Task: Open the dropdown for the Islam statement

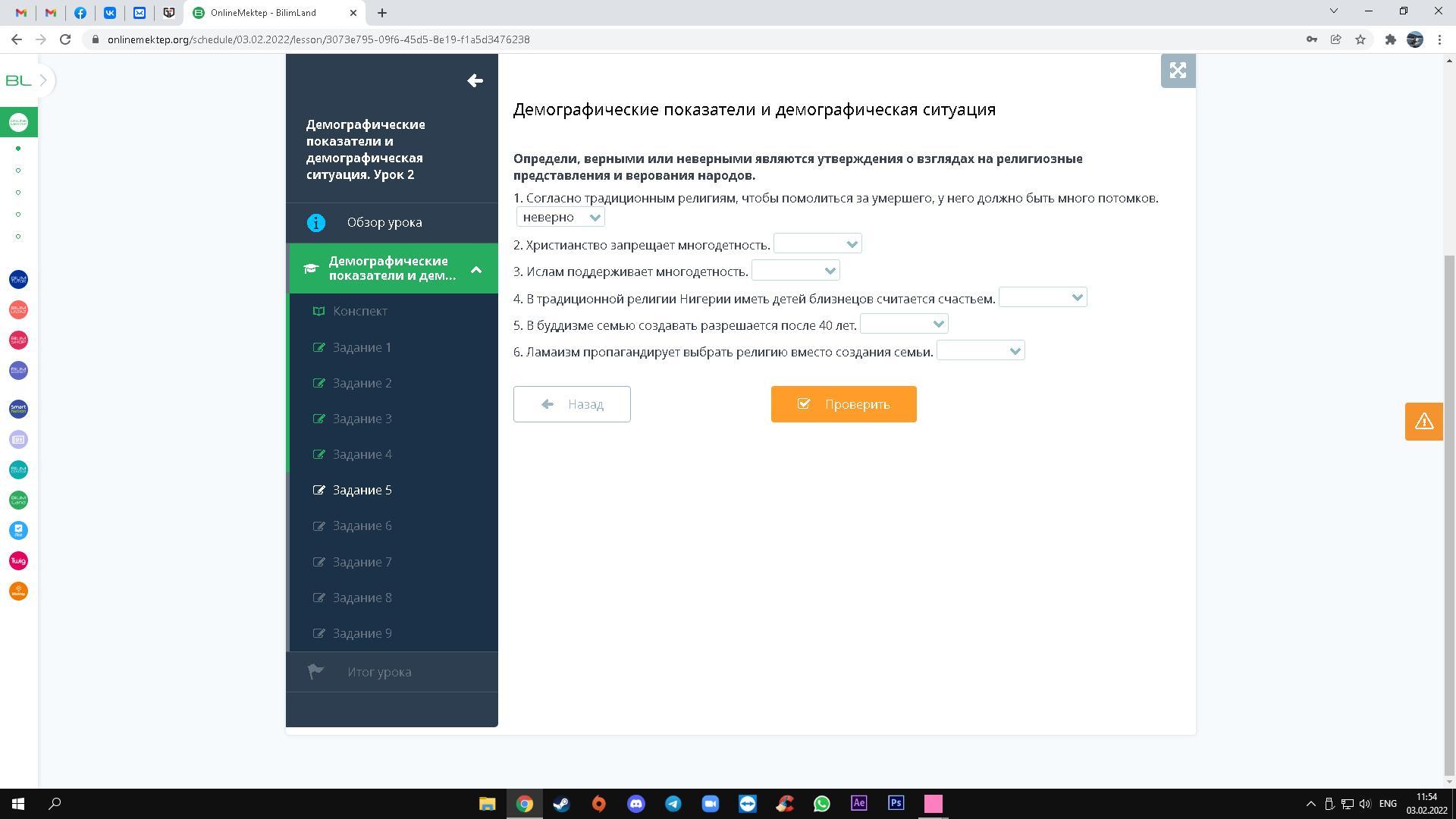Action: (x=795, y=271)
